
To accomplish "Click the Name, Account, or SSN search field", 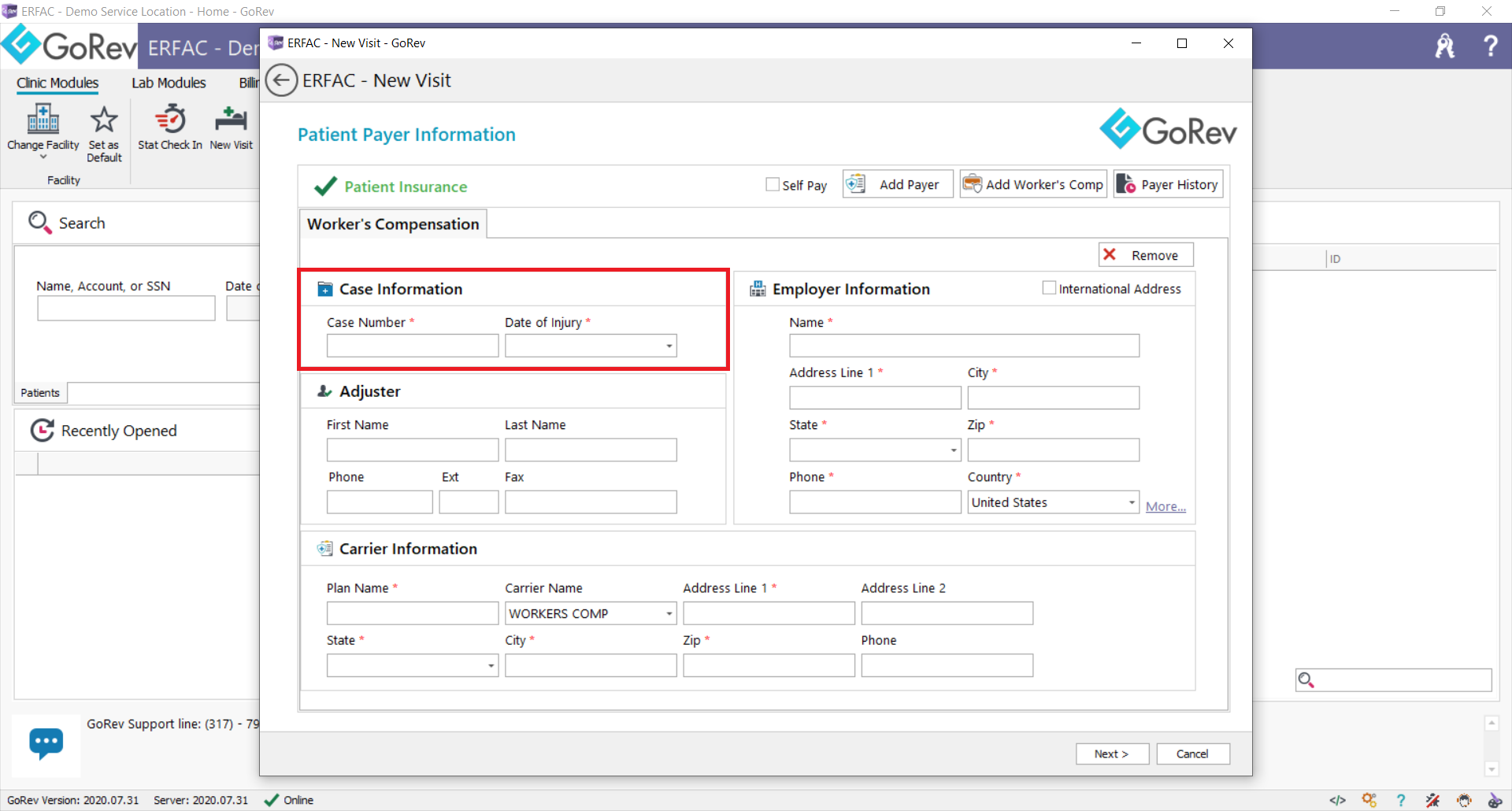I will pyautogui.click(x=126, y=308).
